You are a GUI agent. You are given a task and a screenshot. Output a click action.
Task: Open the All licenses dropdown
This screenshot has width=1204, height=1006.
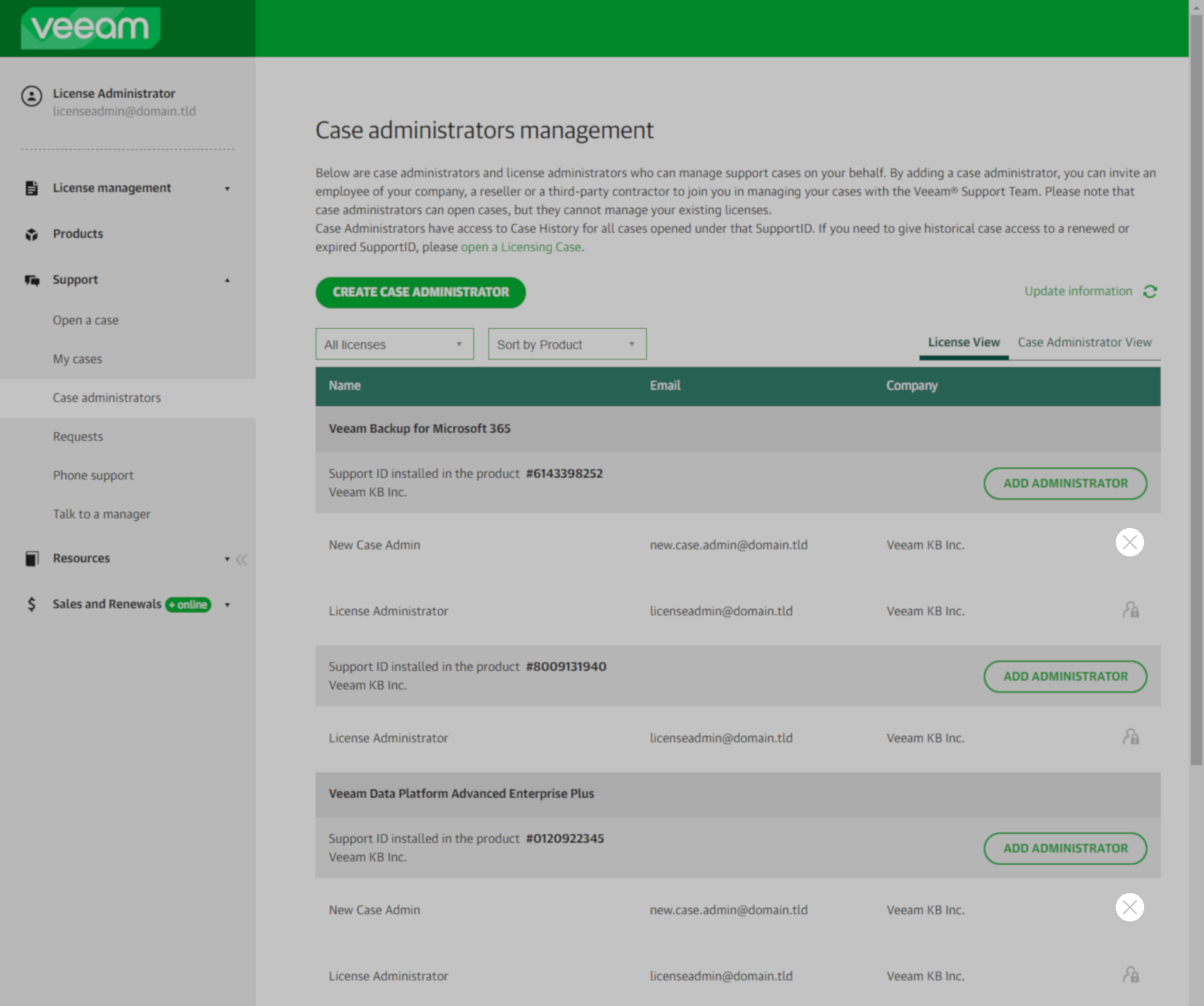point(395,344)
